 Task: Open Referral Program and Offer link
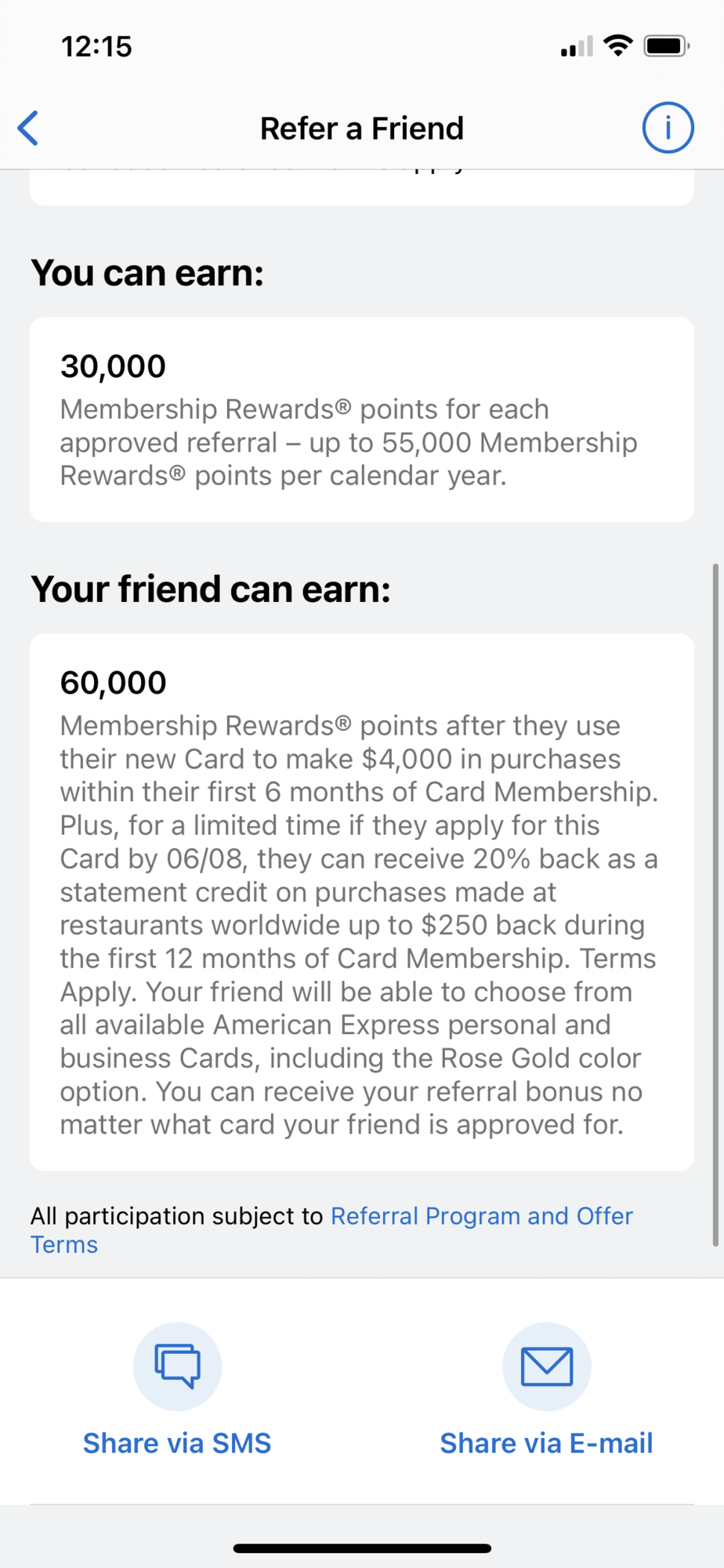482,1216
